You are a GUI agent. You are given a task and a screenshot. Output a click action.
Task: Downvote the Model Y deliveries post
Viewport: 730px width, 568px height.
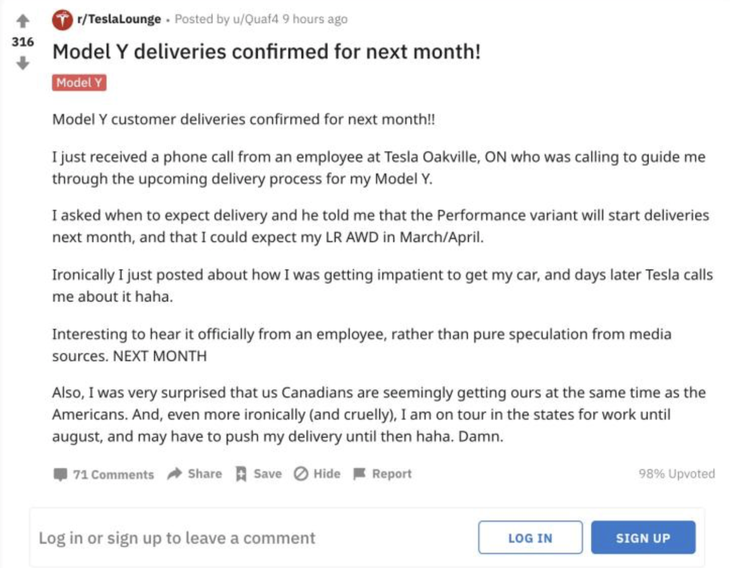[22, 63]
